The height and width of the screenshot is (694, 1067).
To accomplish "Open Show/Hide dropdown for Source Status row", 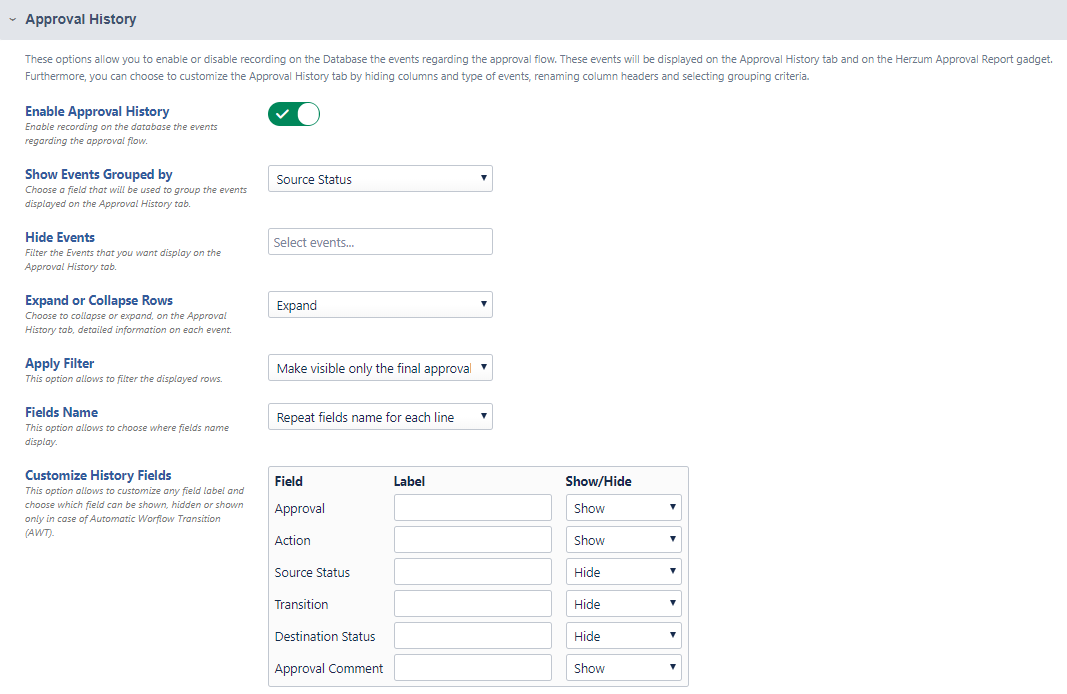I will 623,572.
